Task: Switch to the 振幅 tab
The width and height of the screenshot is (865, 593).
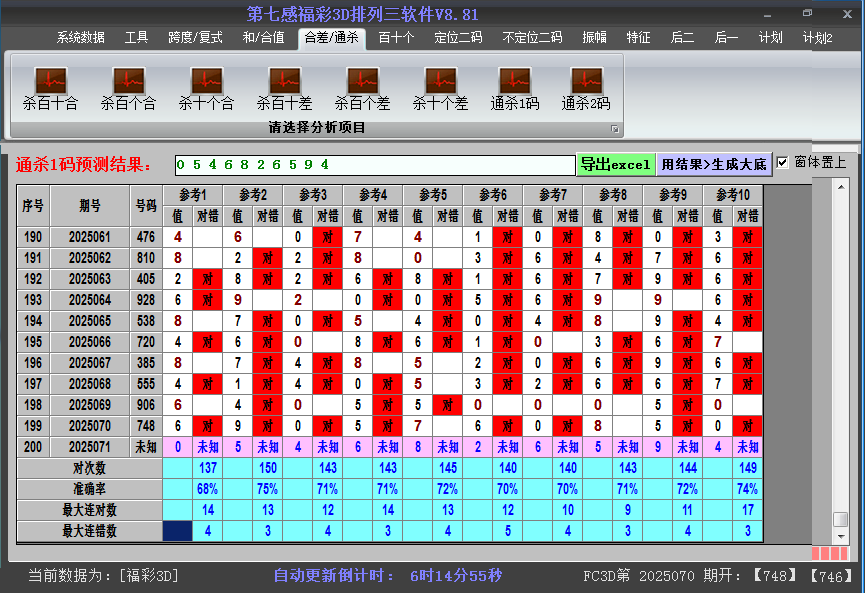Action: pos(594,38)
